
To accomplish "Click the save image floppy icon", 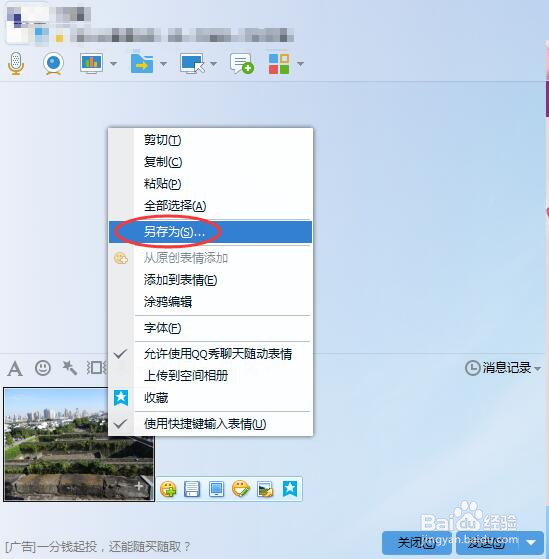I will point(192,489).
